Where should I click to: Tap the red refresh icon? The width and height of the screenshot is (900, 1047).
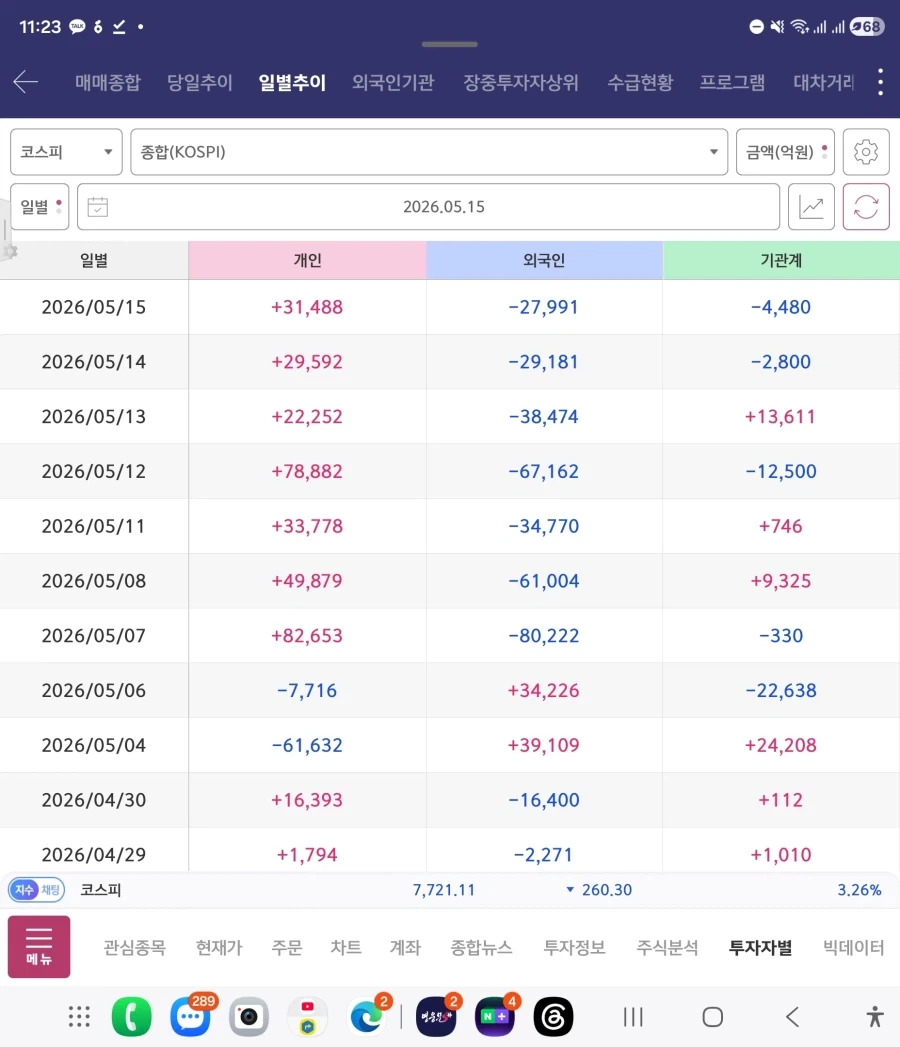click(866, 207)
